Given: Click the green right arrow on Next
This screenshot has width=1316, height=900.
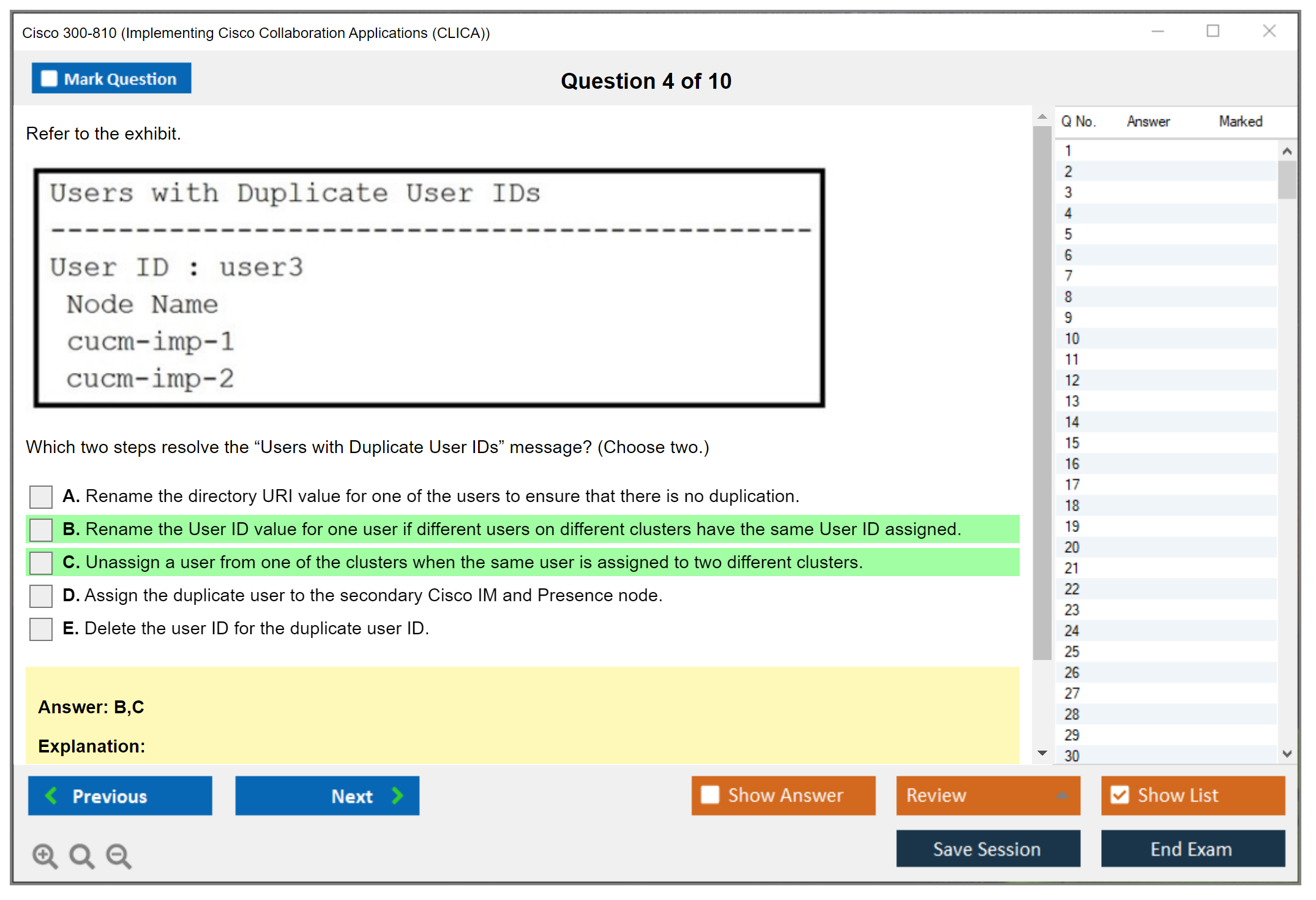Looking at the screenshot, I should point(397,795).
